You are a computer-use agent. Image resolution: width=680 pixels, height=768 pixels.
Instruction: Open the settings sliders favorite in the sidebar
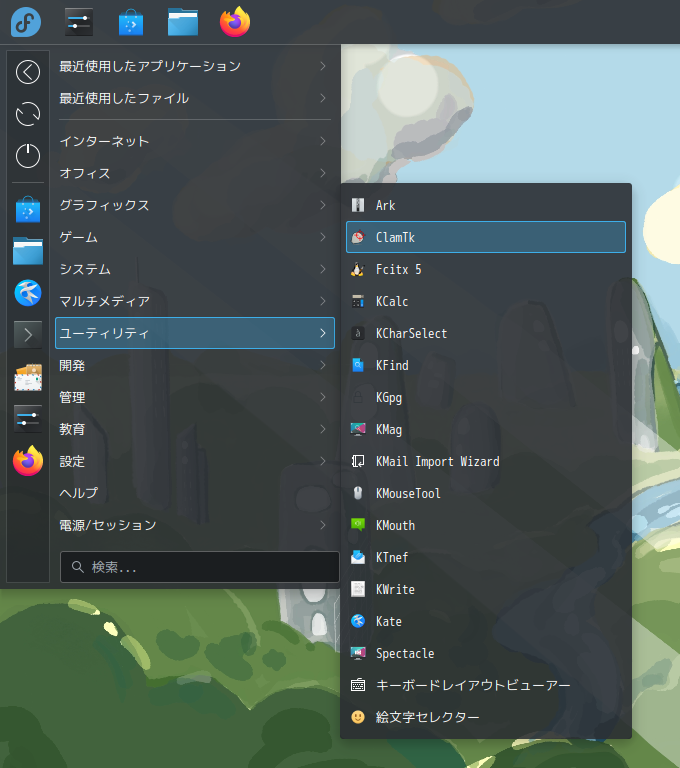[28, 419]
